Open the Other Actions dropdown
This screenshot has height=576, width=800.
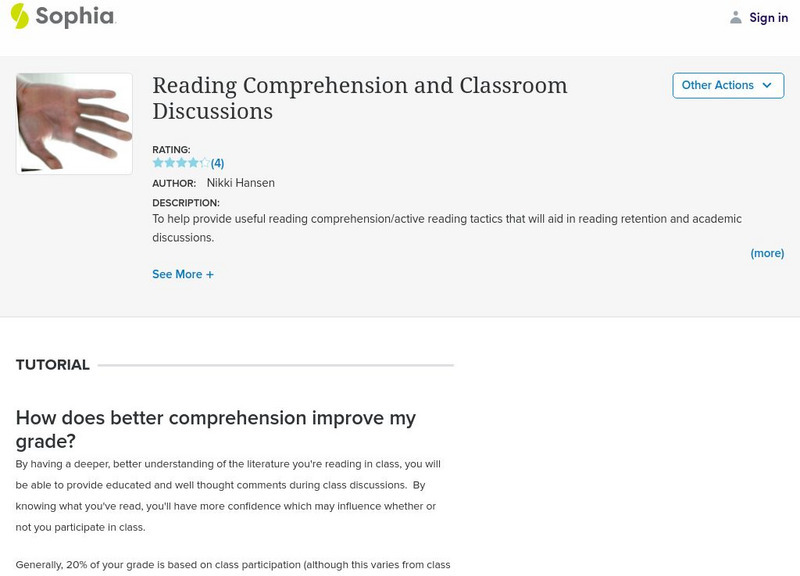pyautogui.click(x=718, y=86)
